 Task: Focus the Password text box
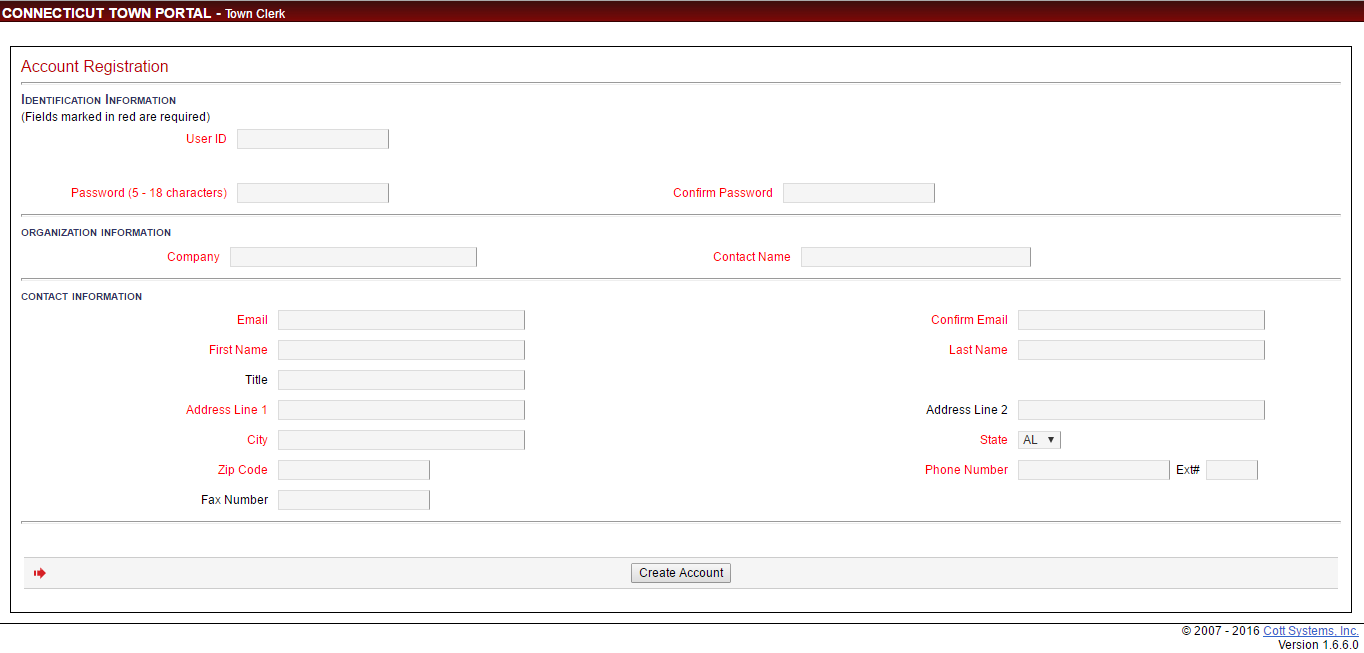pos(312,193)
